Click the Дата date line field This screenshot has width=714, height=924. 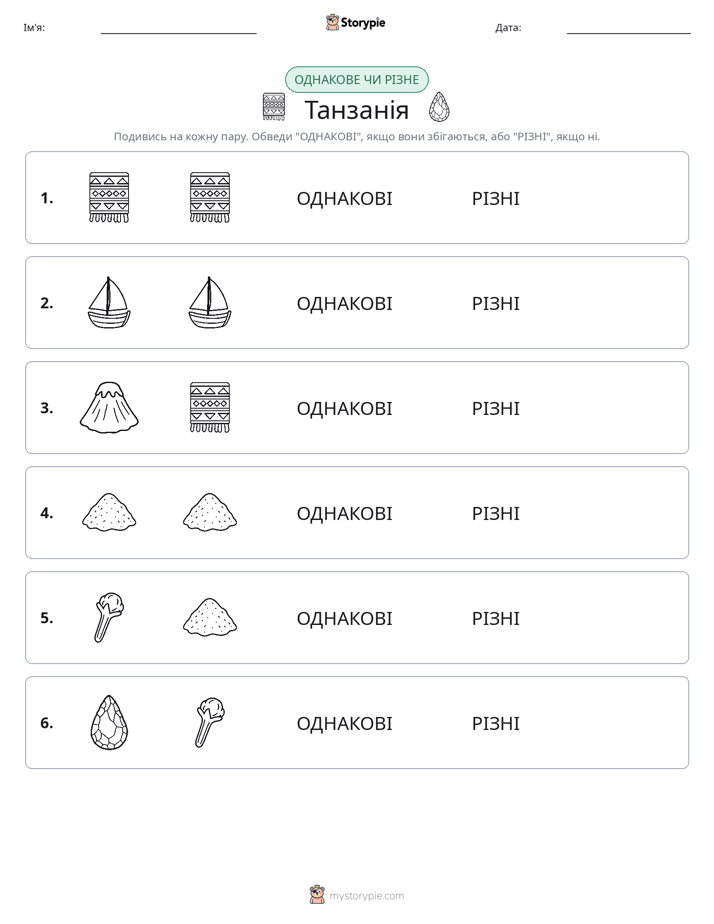tap(629, 28)
